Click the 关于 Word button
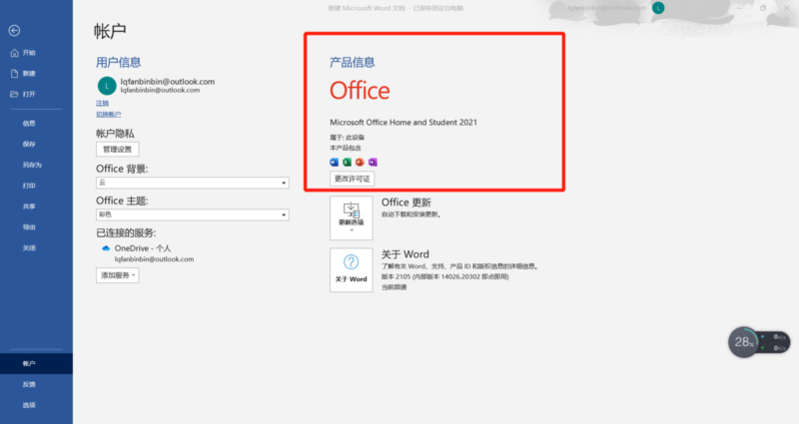The height and width of the screenshot is (424, 799). click(351, 269)
